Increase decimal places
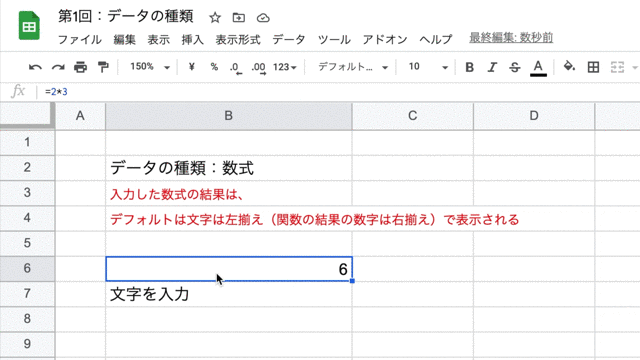Viewport: 640px width, 360px height. [258, 67]
